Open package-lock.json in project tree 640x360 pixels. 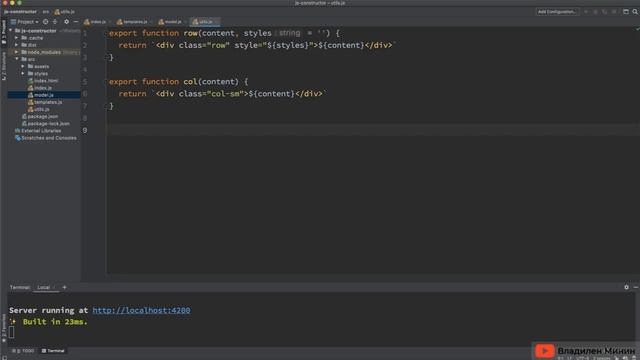click(x=46, y=124)
